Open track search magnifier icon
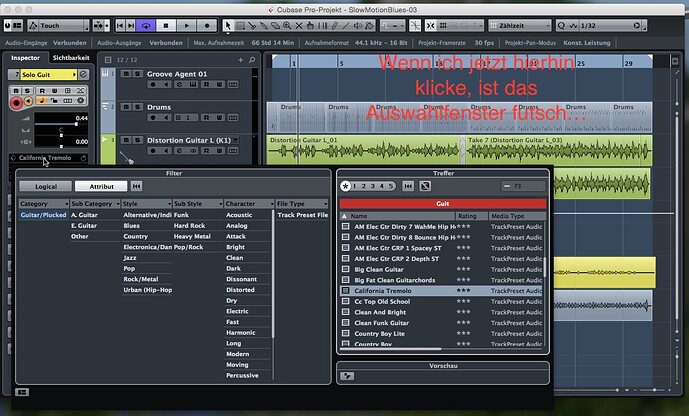This screenshot has width=689, height=416. point(252,60)
